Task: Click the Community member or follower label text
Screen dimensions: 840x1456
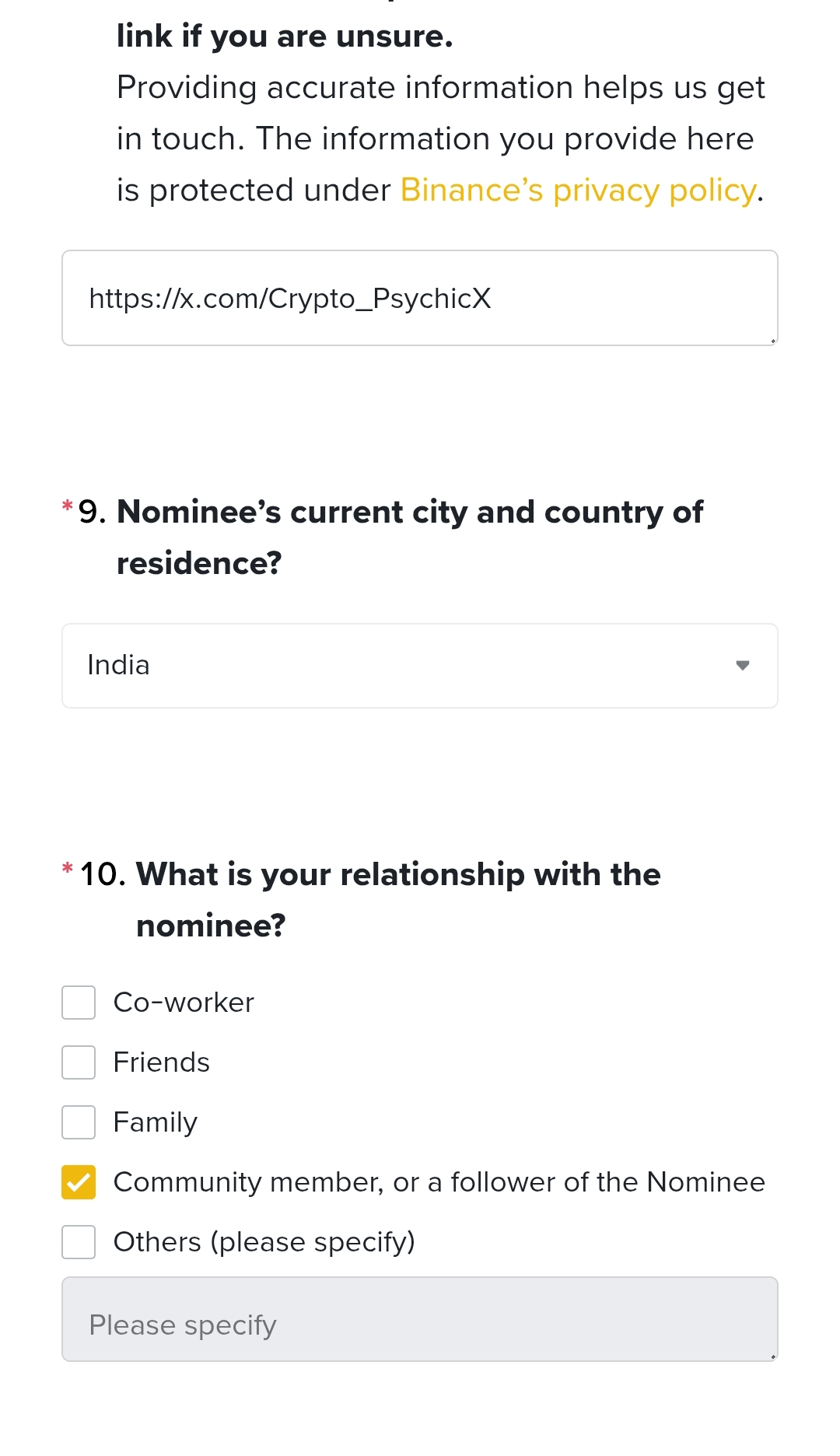Action: 439,1182
